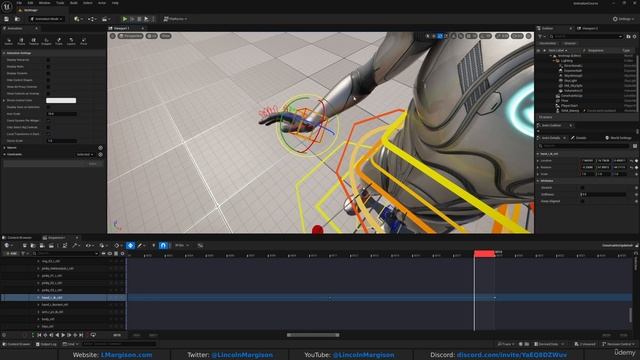Click the Details property matrix grid icon

click(x=635, y=146)
